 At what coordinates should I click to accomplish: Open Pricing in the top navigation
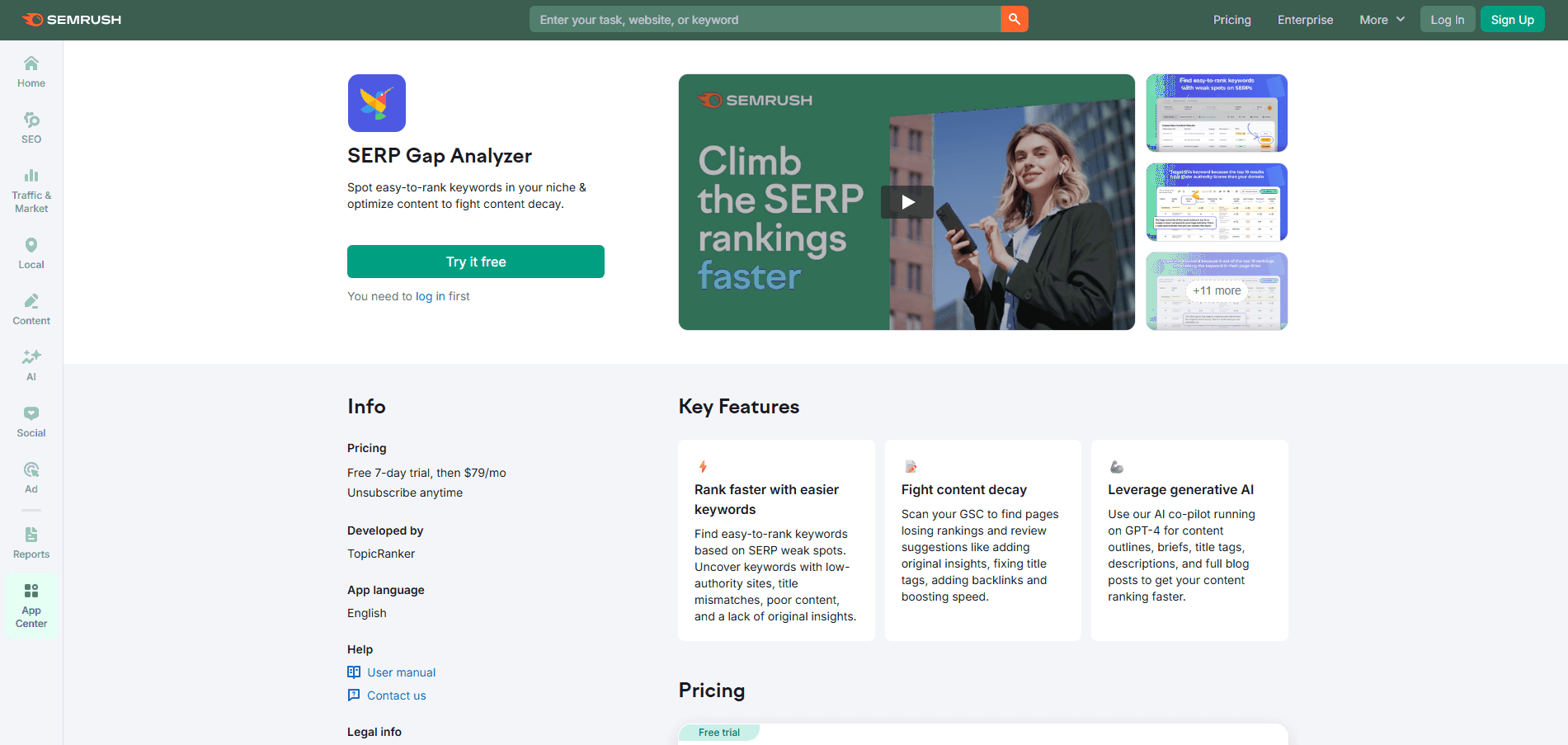pyautogui.click(x=1232, y=20)
